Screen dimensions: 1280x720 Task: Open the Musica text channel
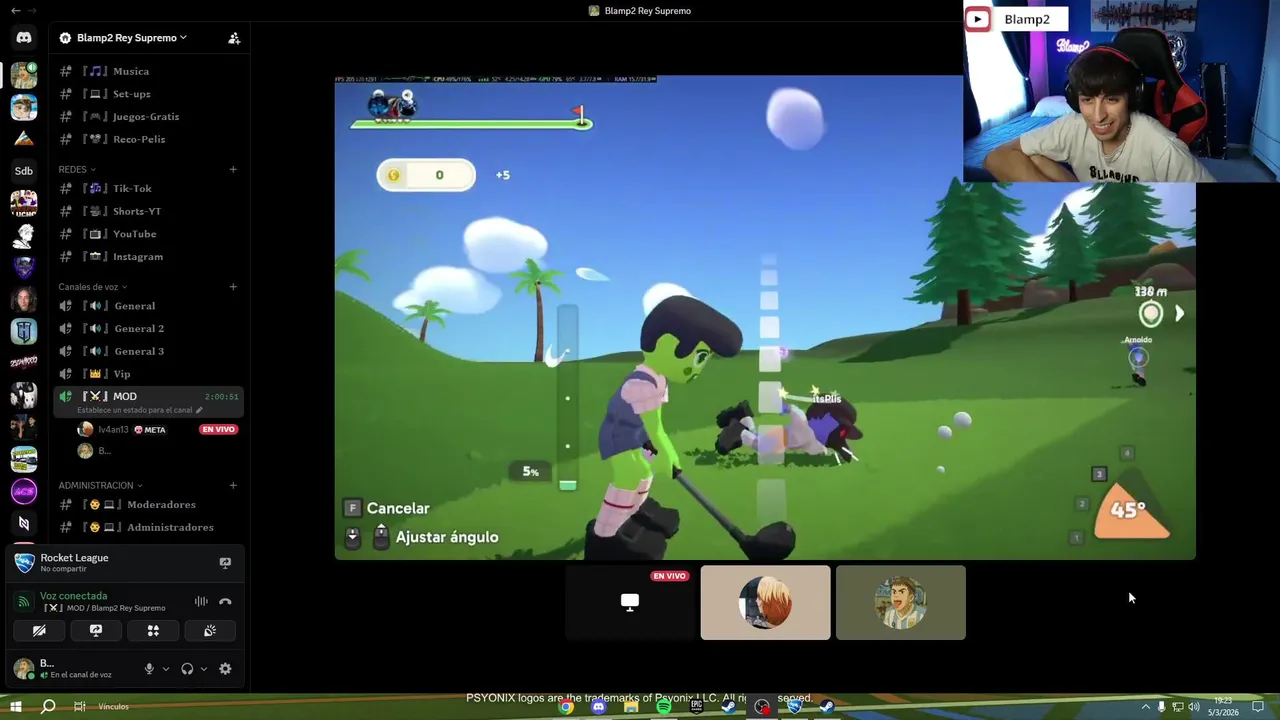(149, 72)
